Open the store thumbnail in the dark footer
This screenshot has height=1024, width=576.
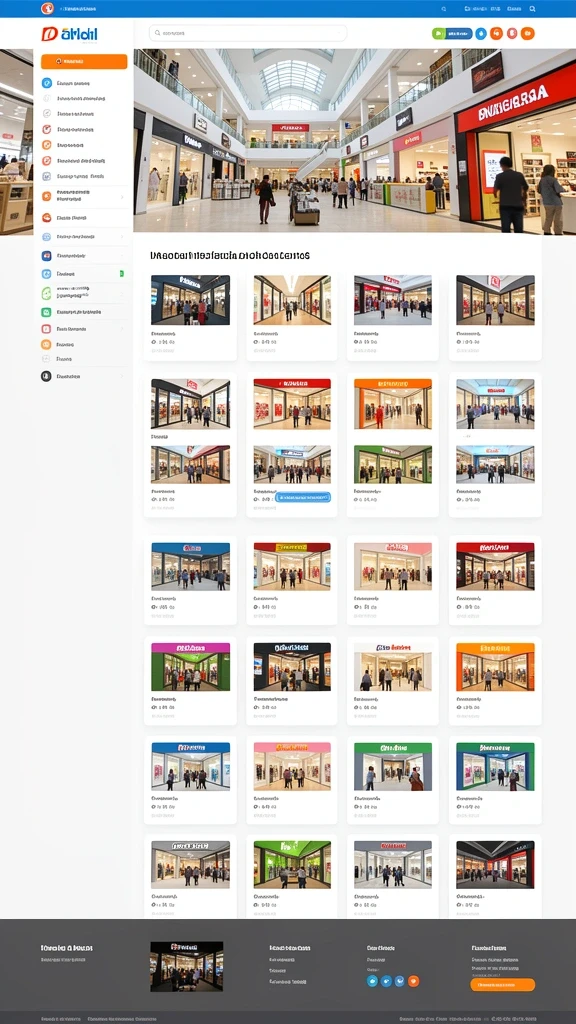click(187, 967)
